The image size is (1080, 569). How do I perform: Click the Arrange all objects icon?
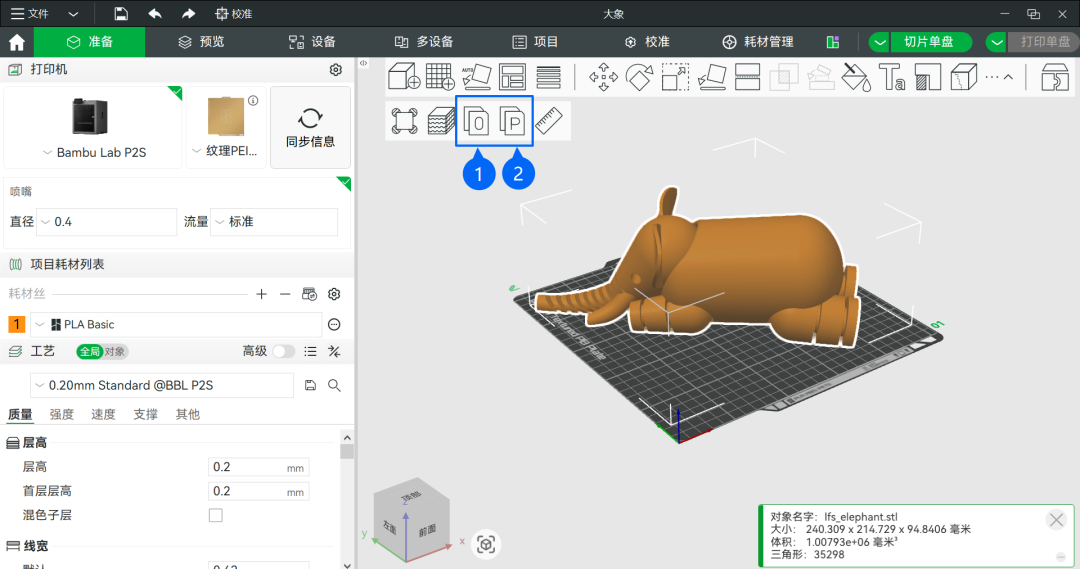click(x=512, y=76)
